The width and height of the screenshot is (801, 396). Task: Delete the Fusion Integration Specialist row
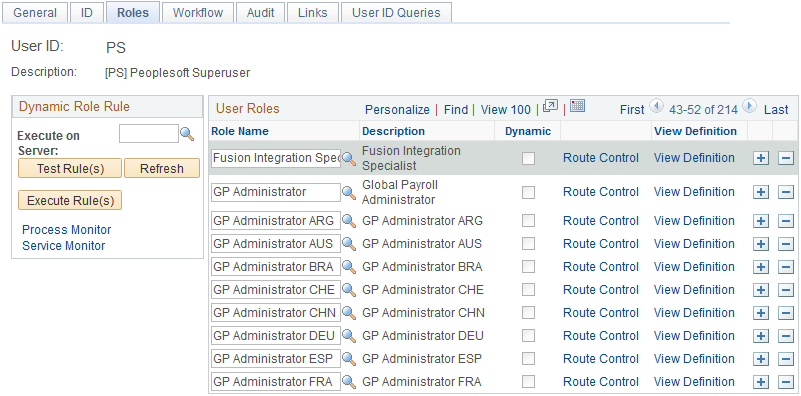pyautogui.click(x=786, y=158)
